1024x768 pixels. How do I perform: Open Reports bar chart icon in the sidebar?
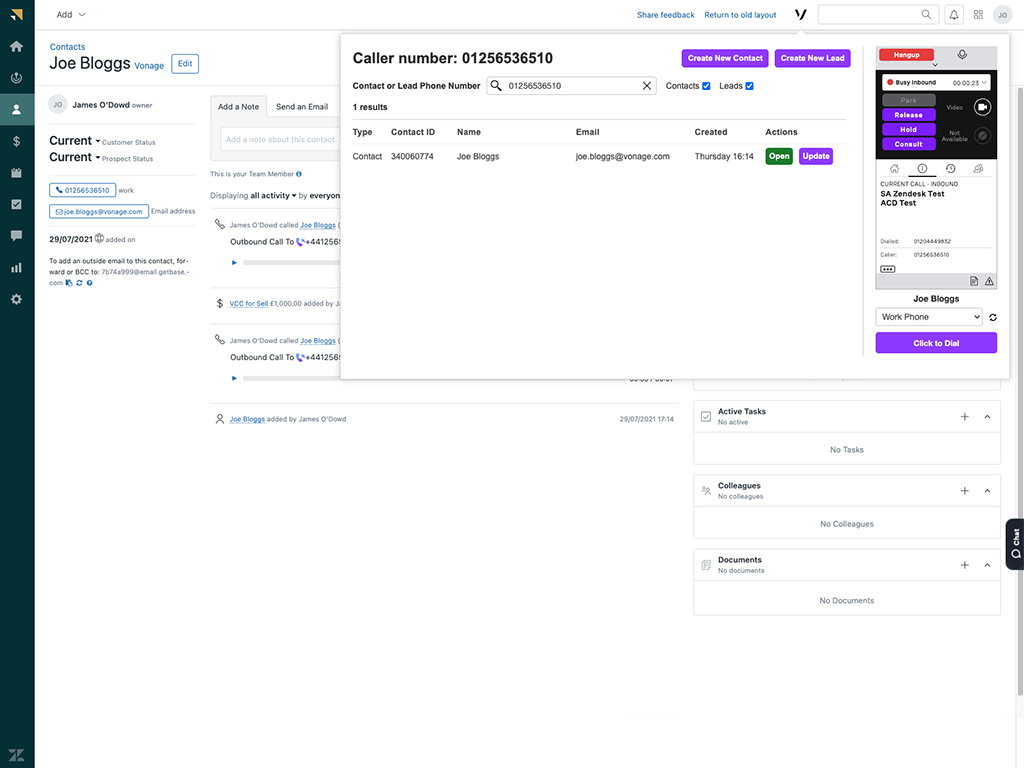pyautogui.click(x=16, y=267)
